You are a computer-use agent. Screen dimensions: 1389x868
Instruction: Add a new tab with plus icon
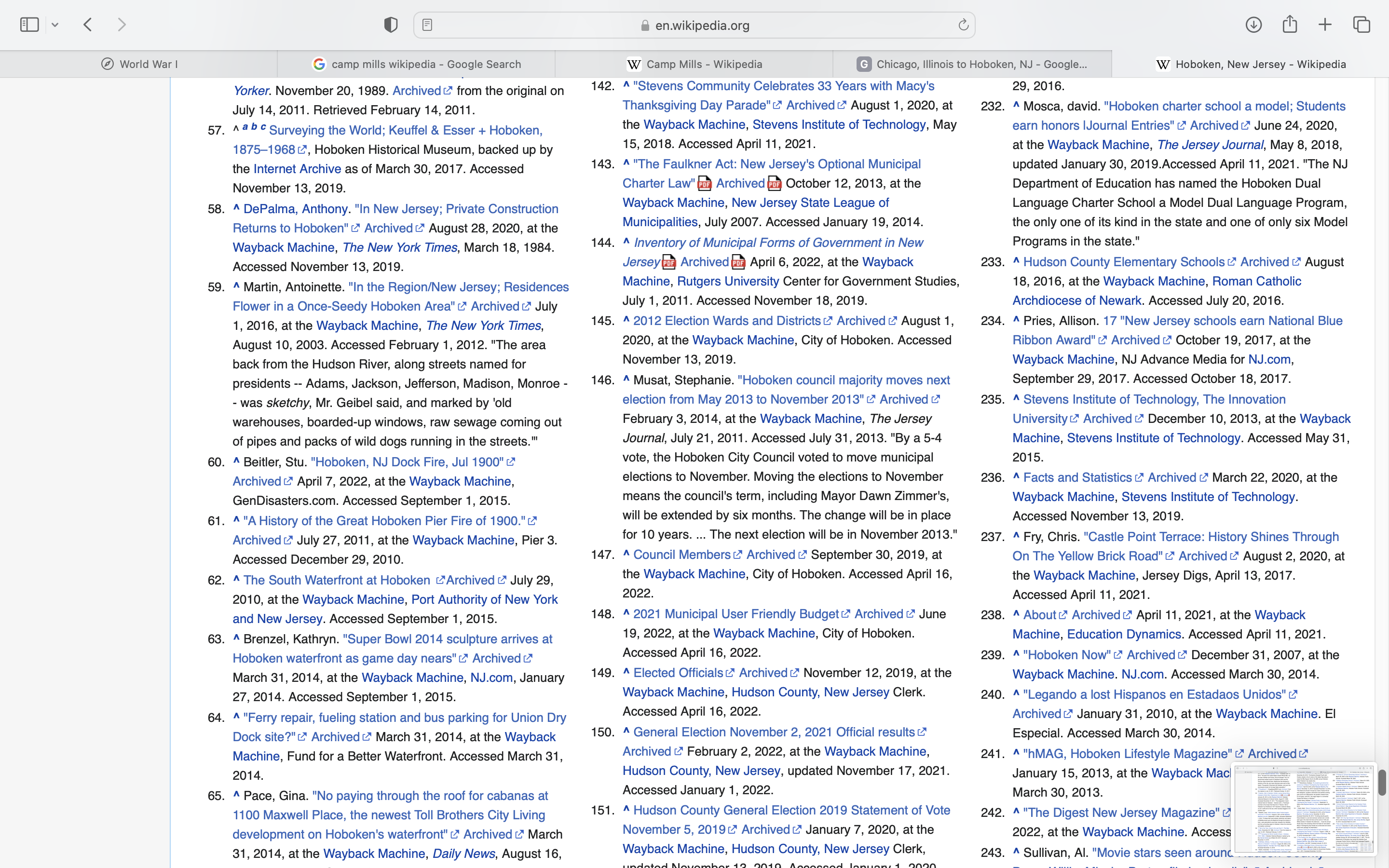[1325, 25]
